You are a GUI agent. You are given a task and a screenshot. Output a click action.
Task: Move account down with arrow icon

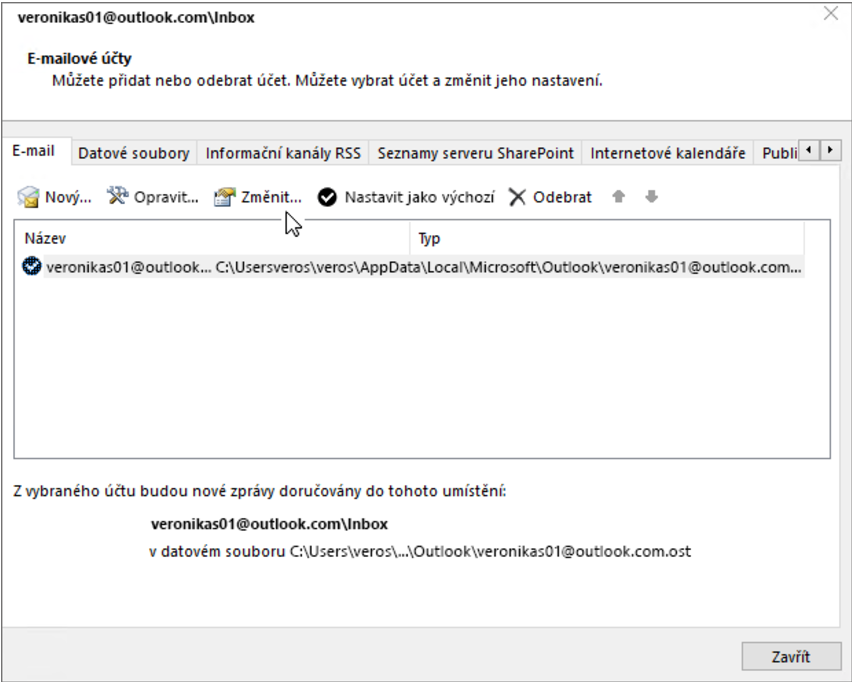pyautogui.click(x=651, y=196)
